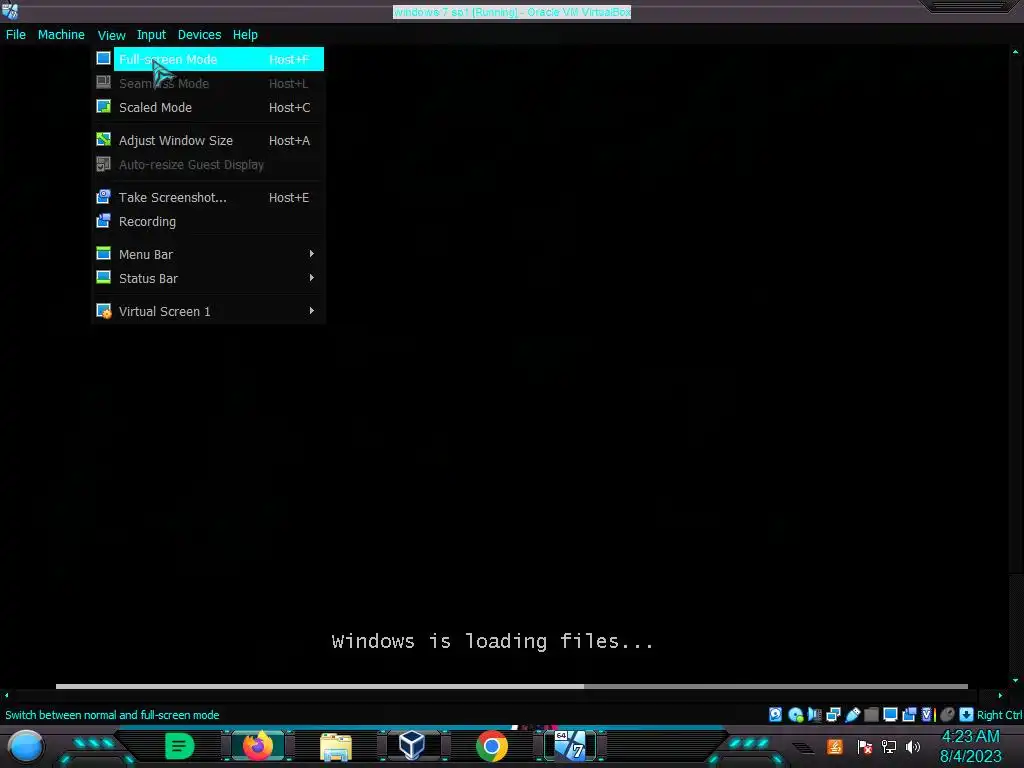Open the Input menu
The image size is (1024, 768).
coord(151,35)
